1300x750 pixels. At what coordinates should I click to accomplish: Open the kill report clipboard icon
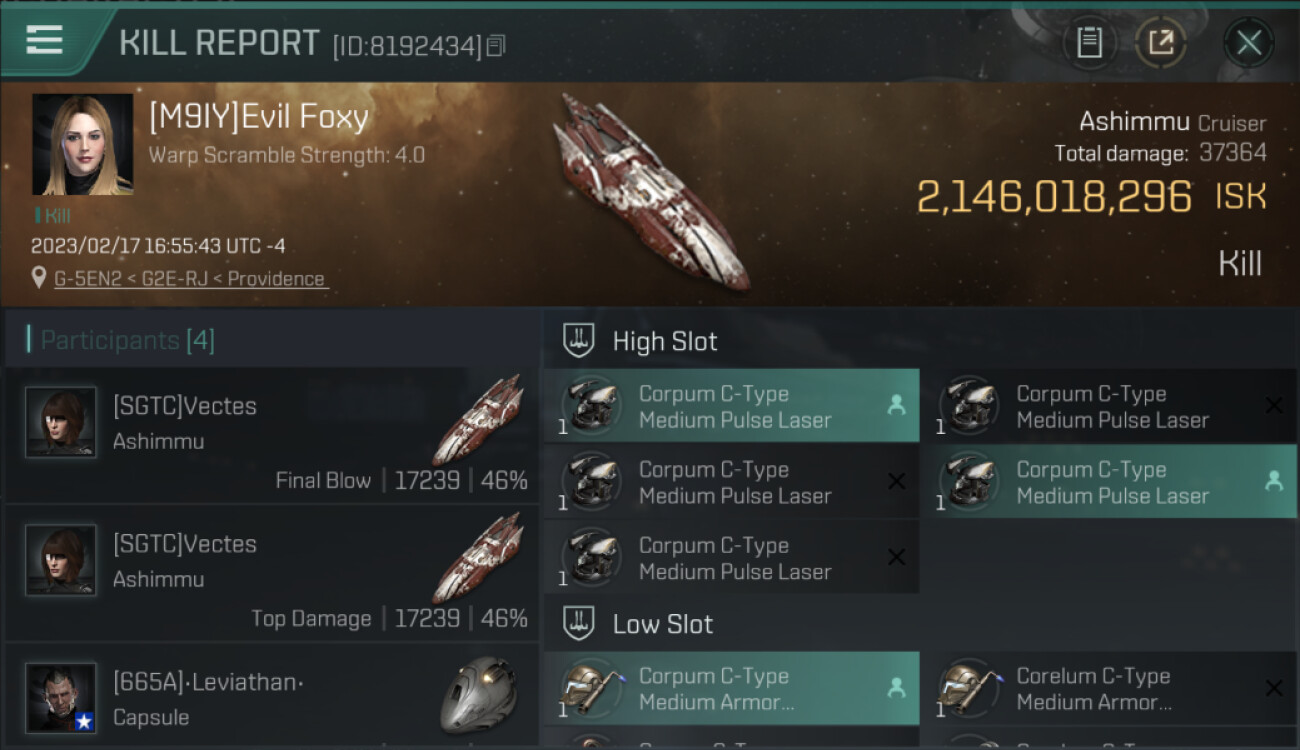[x=1089, y=43]
